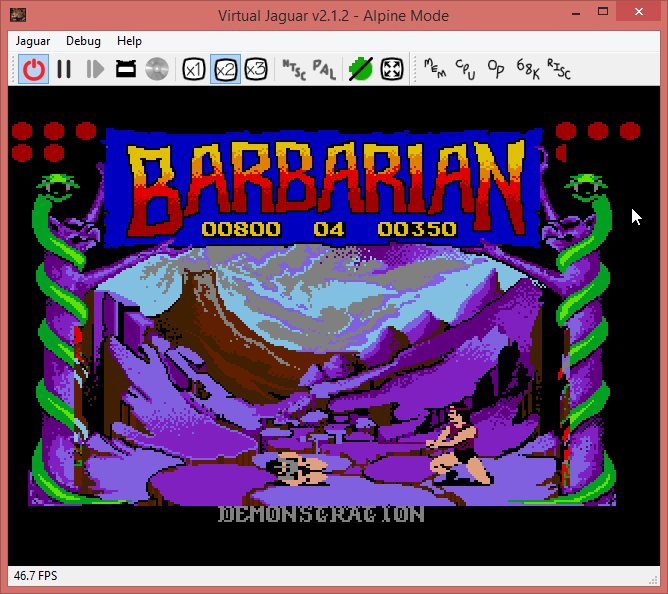Select the x2 zoom level
The height and width of the screenshot is (594, 668).
[225, 69]
